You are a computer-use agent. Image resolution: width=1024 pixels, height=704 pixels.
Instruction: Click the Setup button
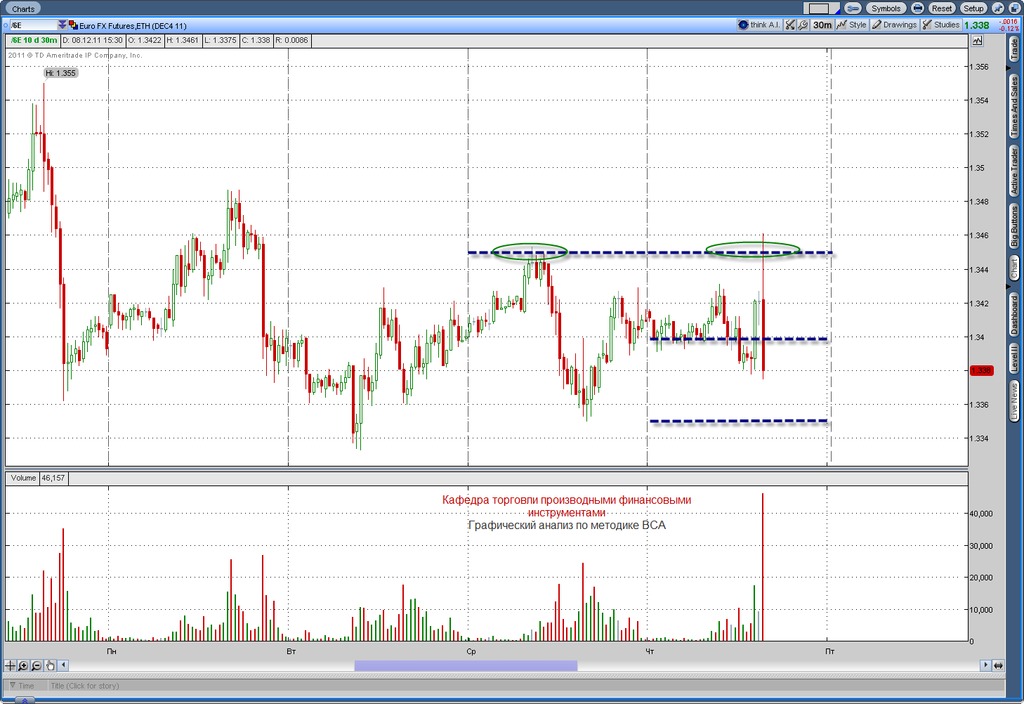pyautogui.click(x=973, y=8)
